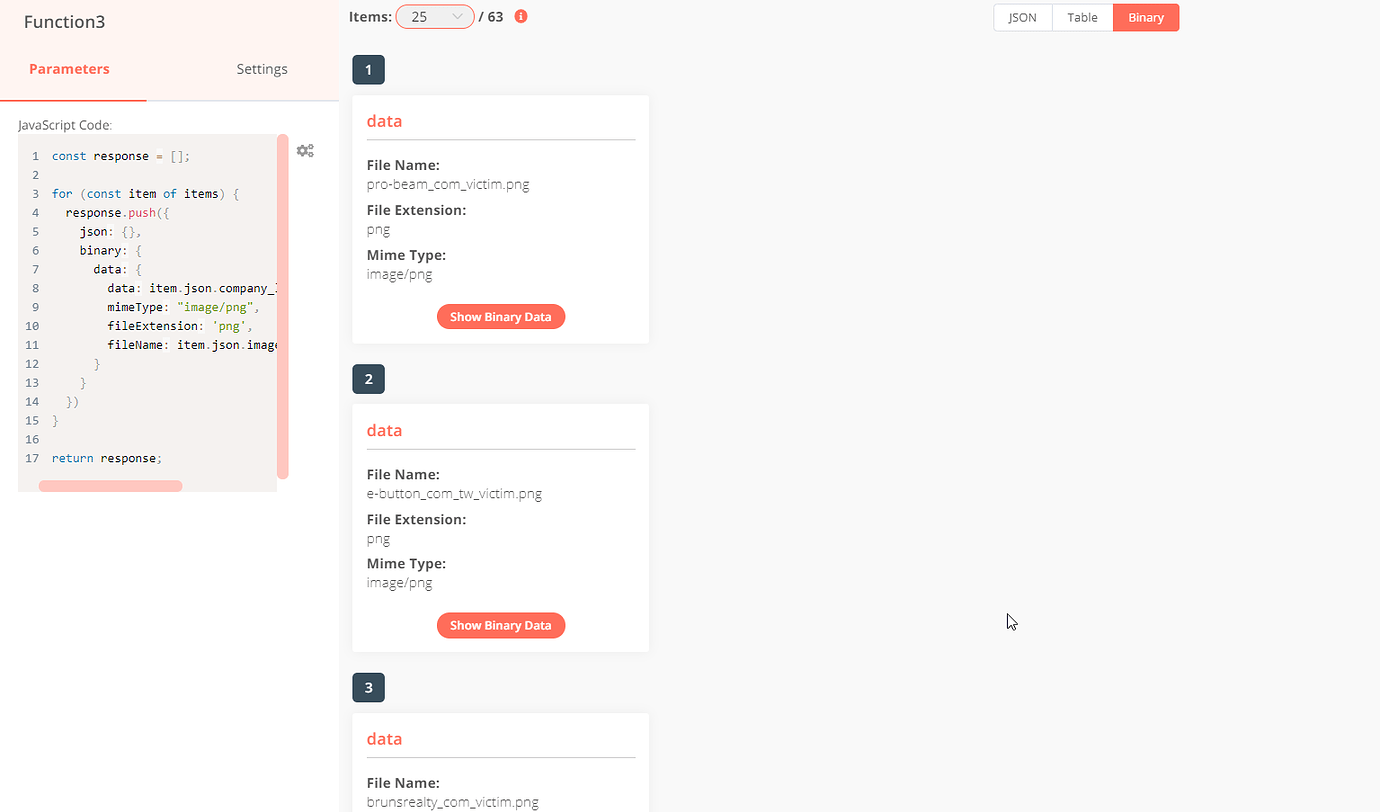Screen dimensions: 1380x812
Task: Show Binary Data for e-button_com_tw_victim.png
Action: click(x=501, y=626)
